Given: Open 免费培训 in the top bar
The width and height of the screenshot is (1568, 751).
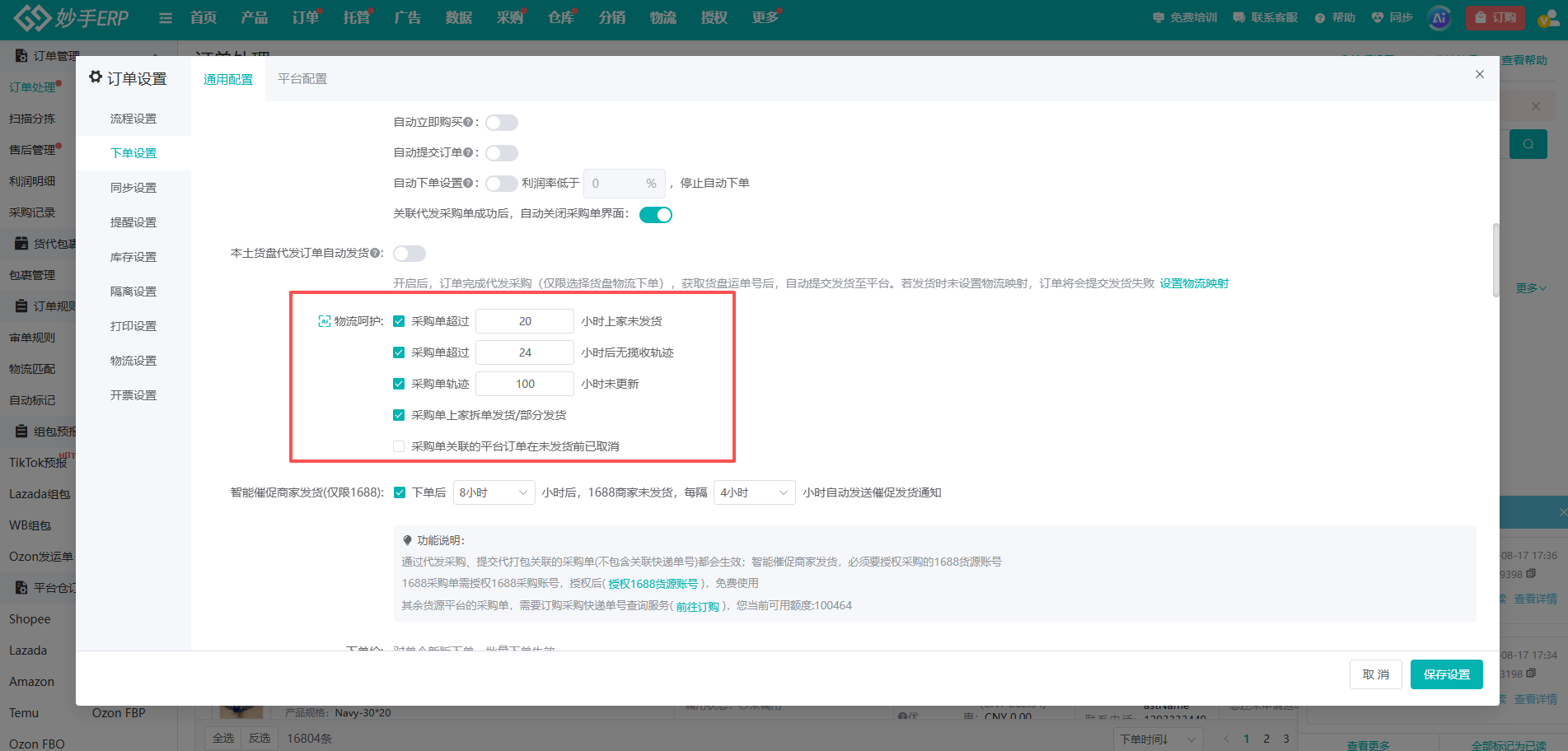Looking at the screenshot, I should click(x=1185, y=18).
